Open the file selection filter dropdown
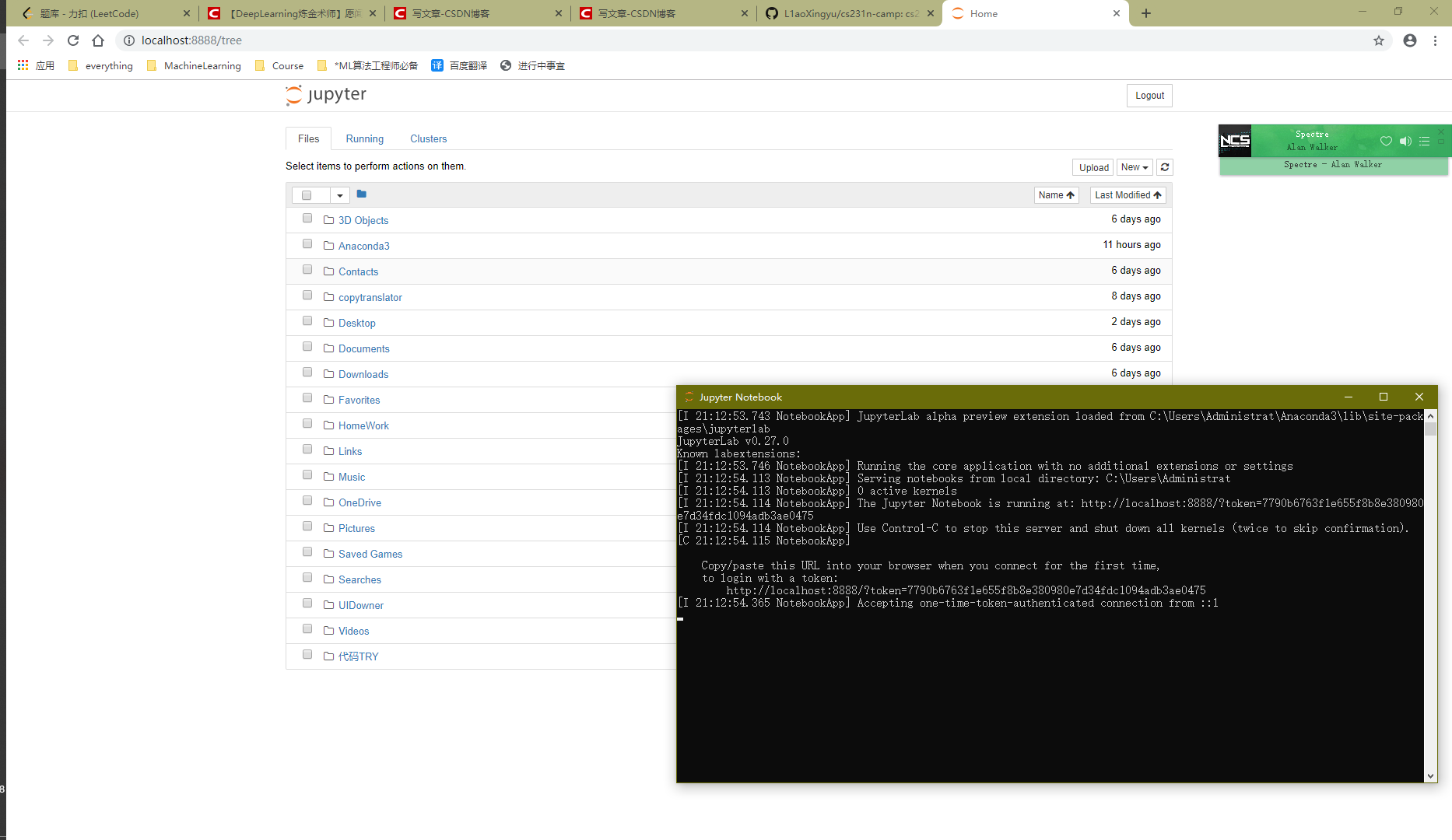The width and height of the screenshot is (1452, 840). click(x=338, y=194)
